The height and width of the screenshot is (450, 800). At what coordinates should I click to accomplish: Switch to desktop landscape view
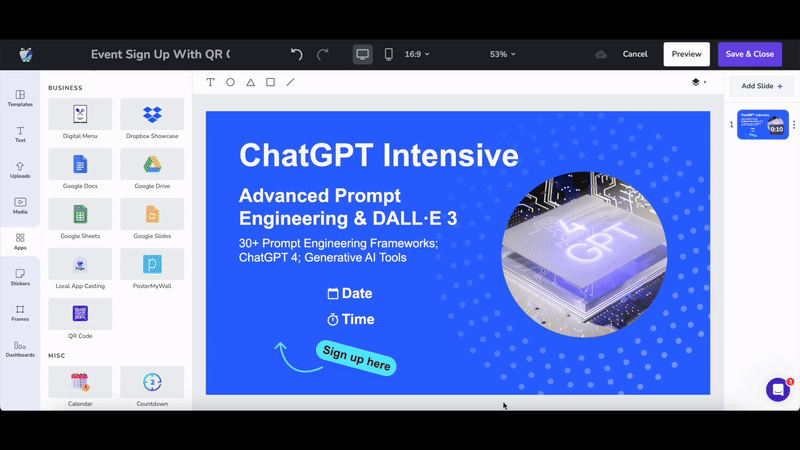362,54
